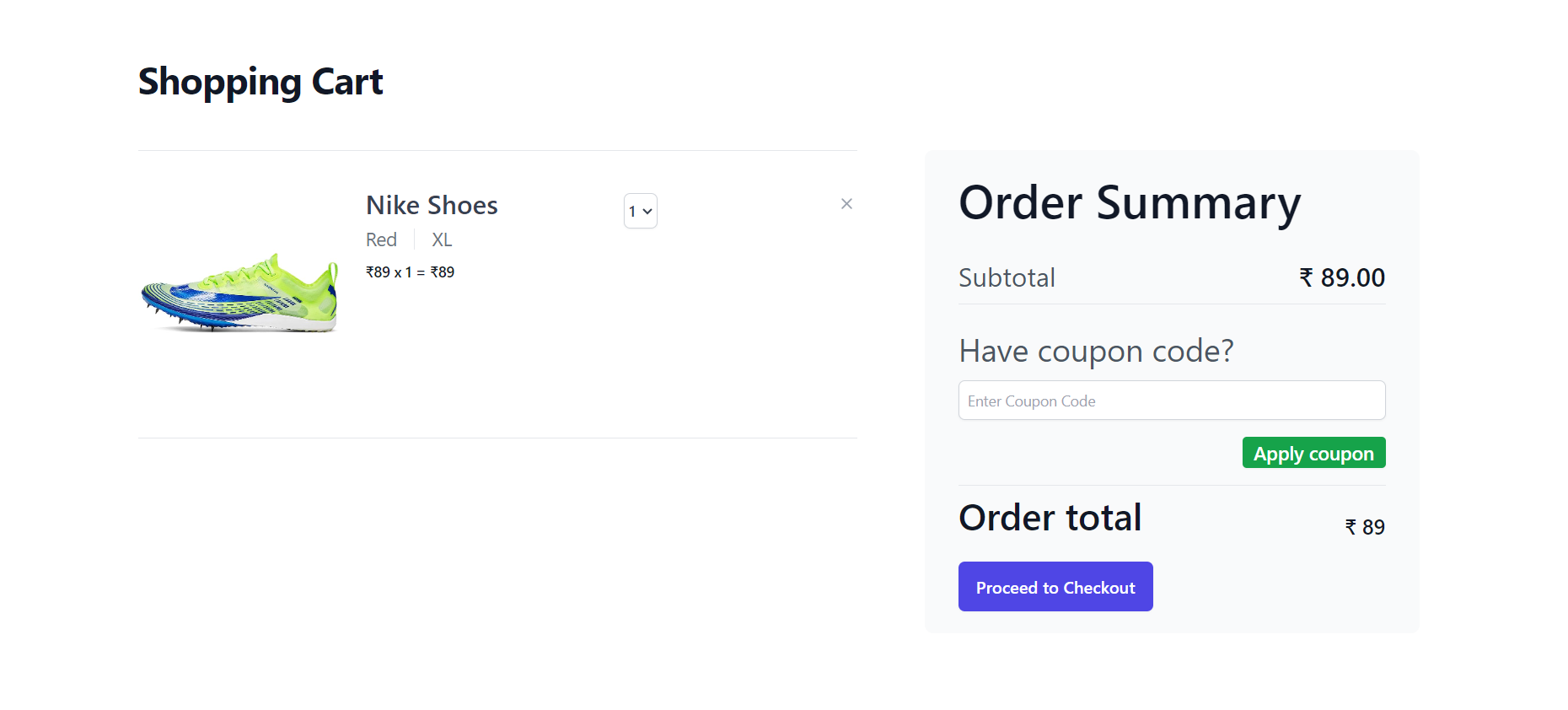
Task: Proceed to Checkout
Action: coord(1055,587)
